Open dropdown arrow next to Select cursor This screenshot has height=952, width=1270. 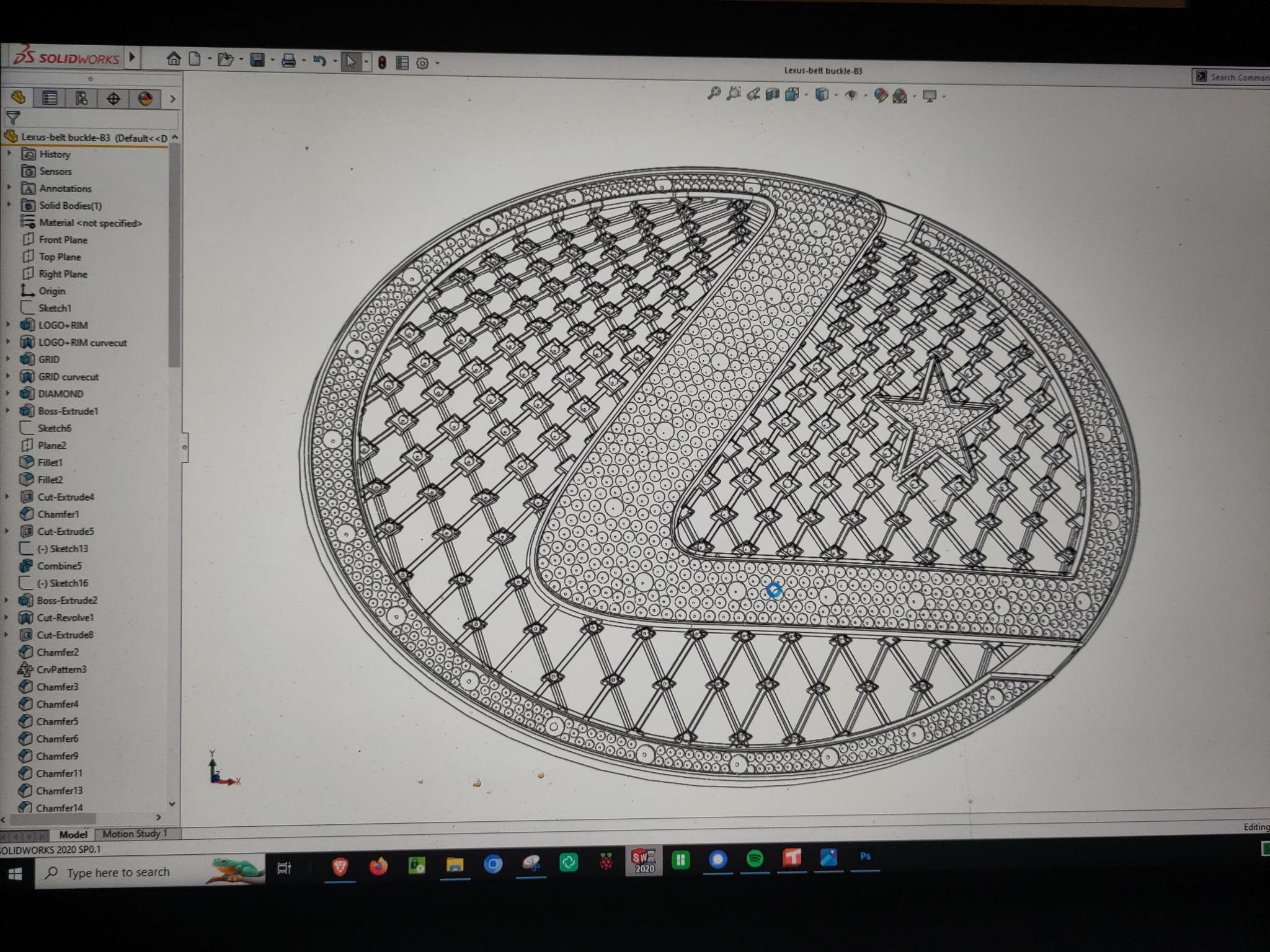point(366,62)
